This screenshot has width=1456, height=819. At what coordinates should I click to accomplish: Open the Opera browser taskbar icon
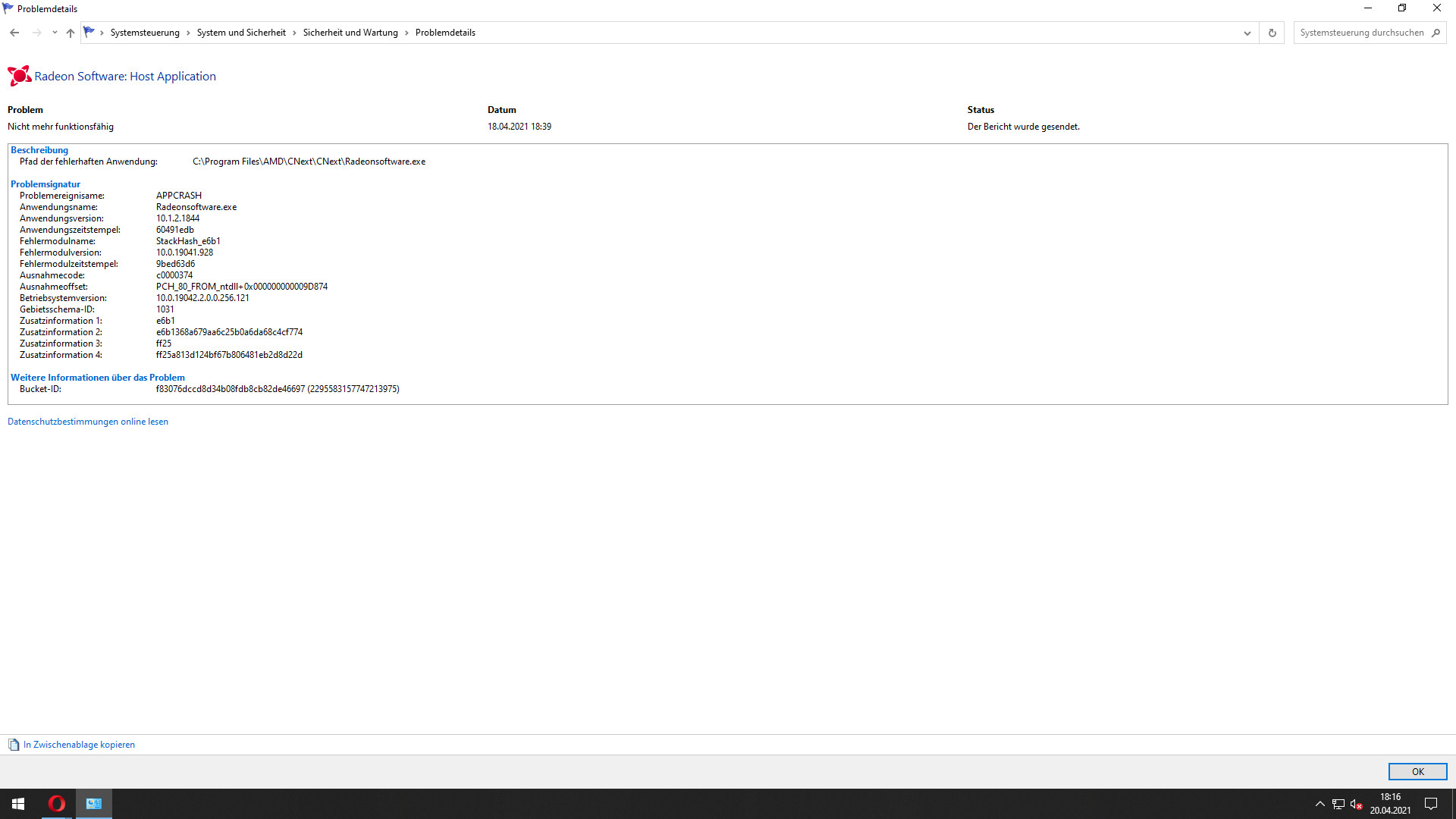pos(57,804)
